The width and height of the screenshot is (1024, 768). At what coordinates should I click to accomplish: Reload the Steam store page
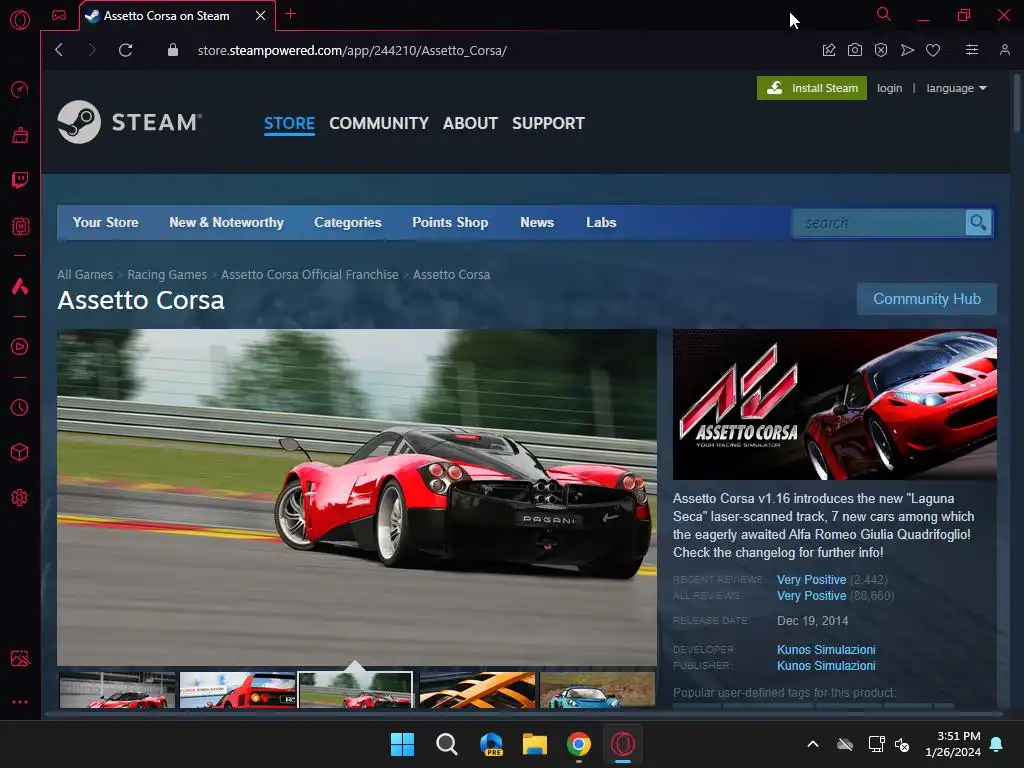[126, 50]
